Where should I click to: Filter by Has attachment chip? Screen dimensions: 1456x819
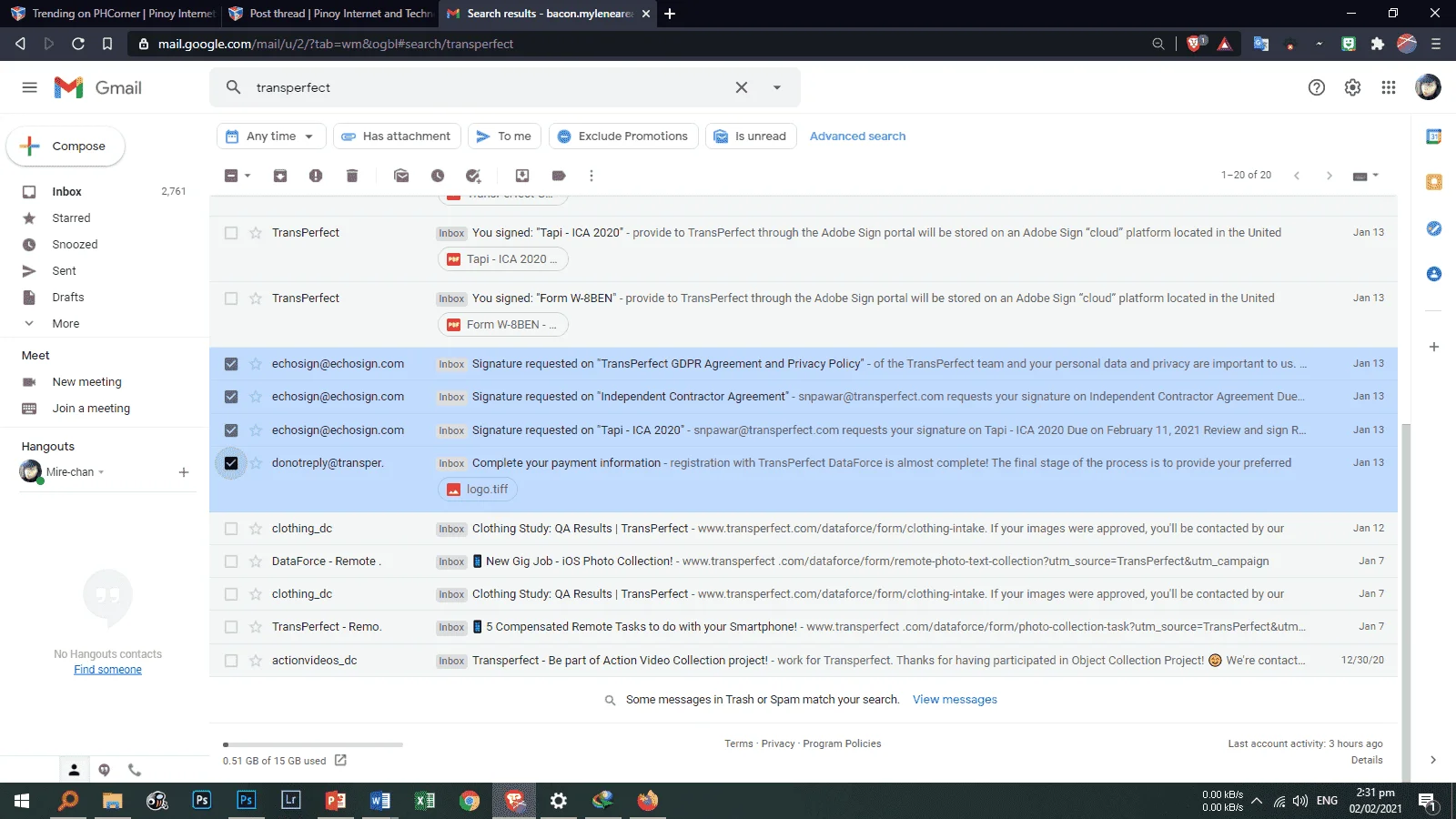(397, 136)
